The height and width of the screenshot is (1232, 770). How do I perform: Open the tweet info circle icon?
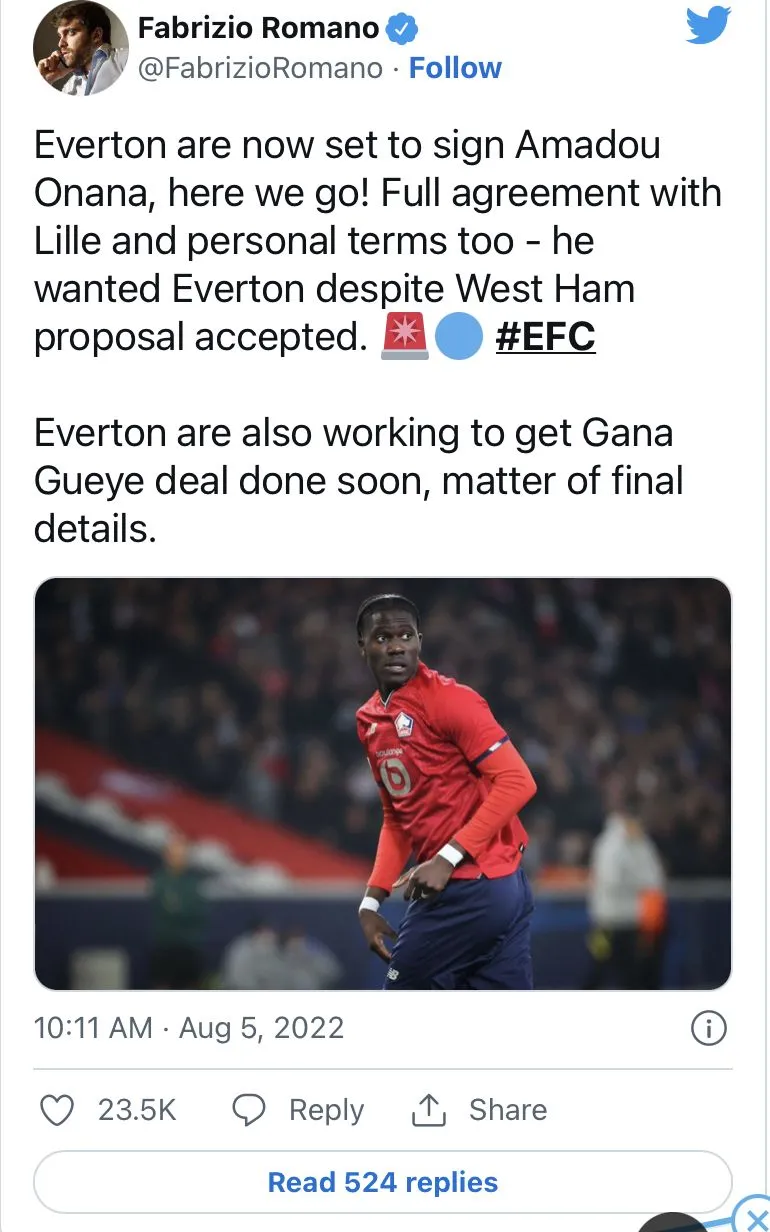(709, 1029)
